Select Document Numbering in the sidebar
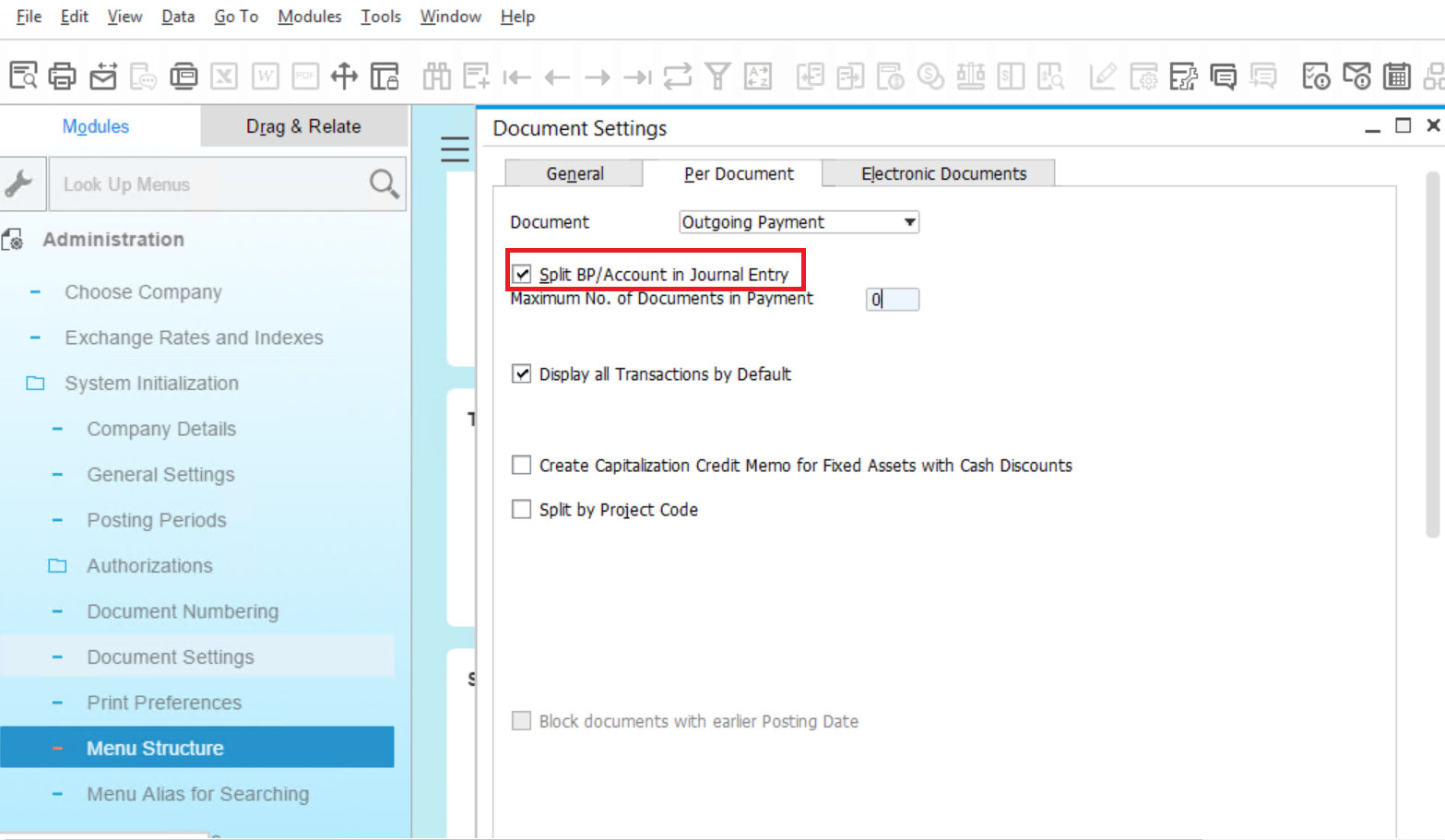Viewport: 1445px width, 840px height. pyautogui.click(x=183, y=610)
